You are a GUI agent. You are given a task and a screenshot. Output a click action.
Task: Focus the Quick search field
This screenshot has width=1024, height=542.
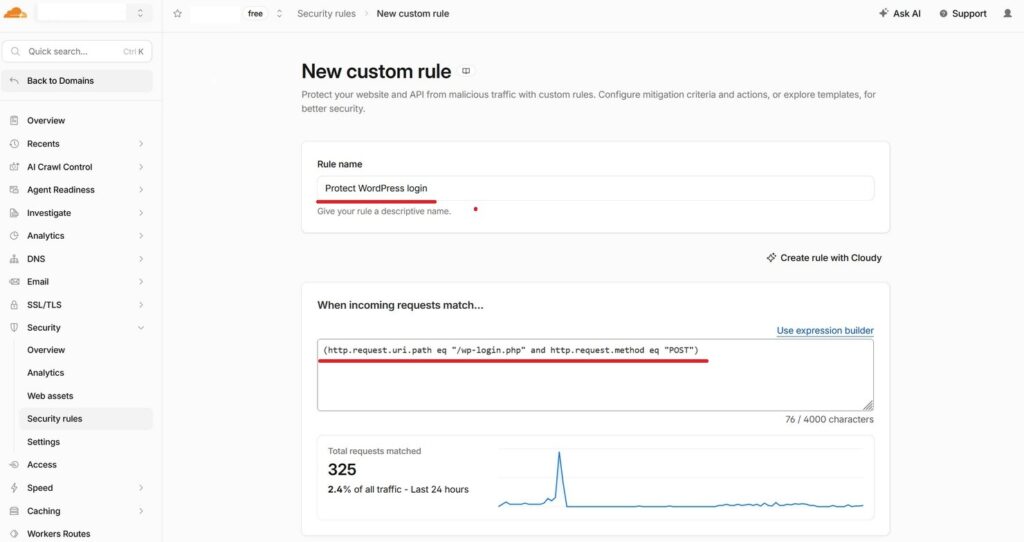point(77,51)
